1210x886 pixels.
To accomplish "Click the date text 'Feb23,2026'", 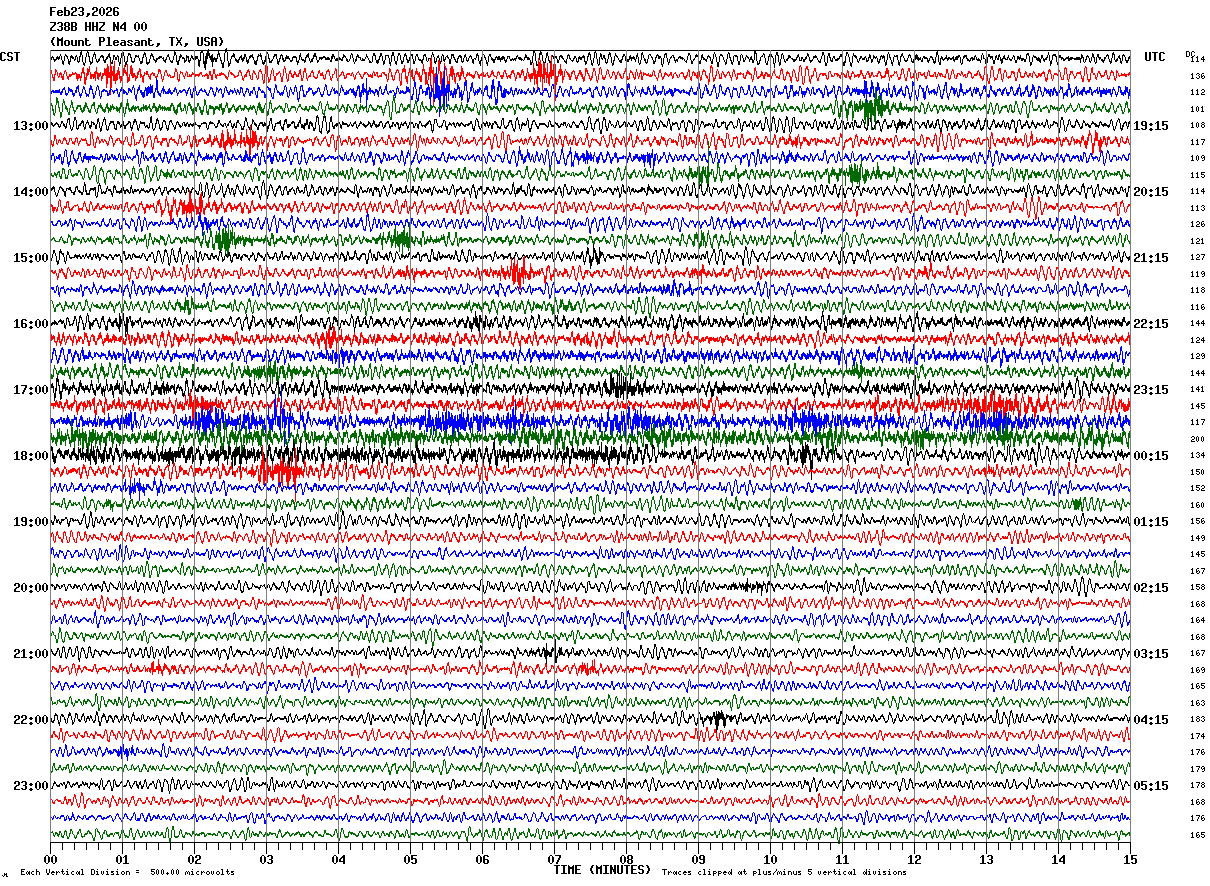I will pyautogui.click(x=84, y=12).
